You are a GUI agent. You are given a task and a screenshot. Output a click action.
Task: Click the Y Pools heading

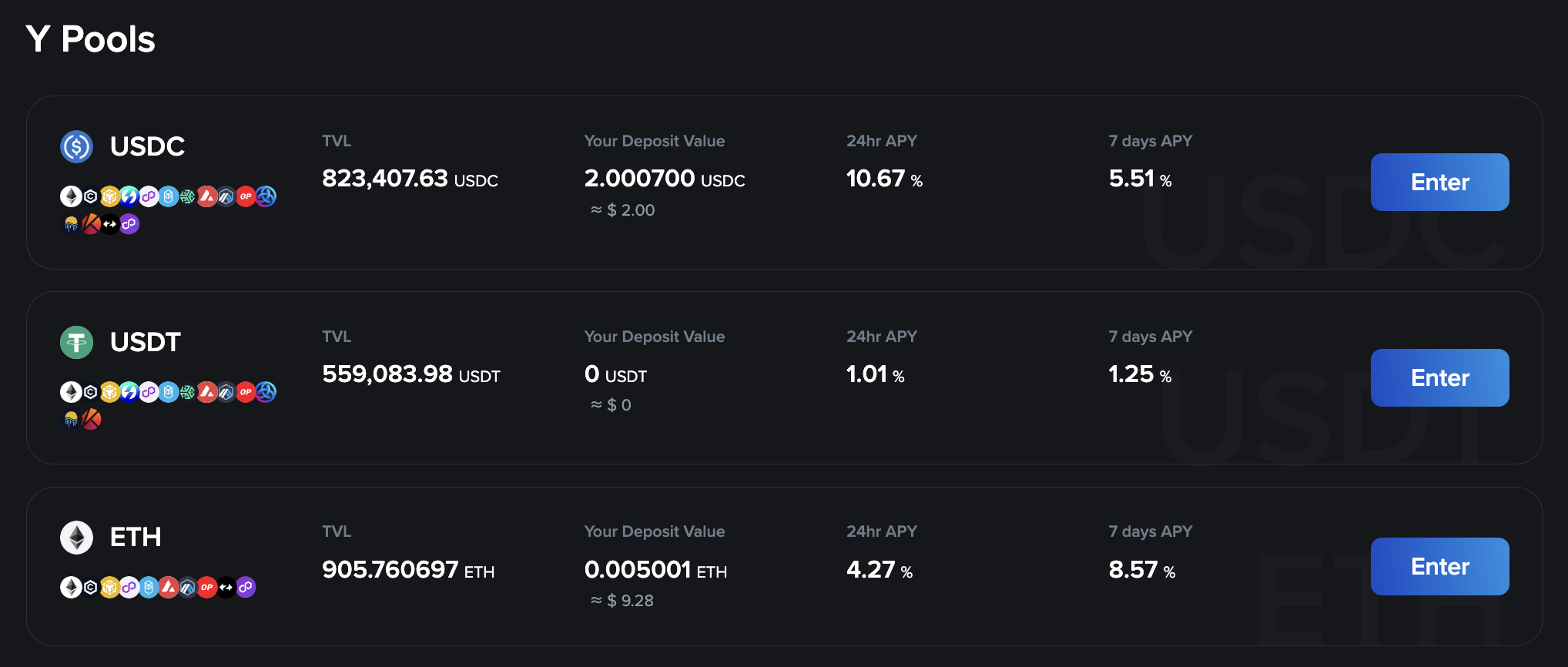[91, 39]
